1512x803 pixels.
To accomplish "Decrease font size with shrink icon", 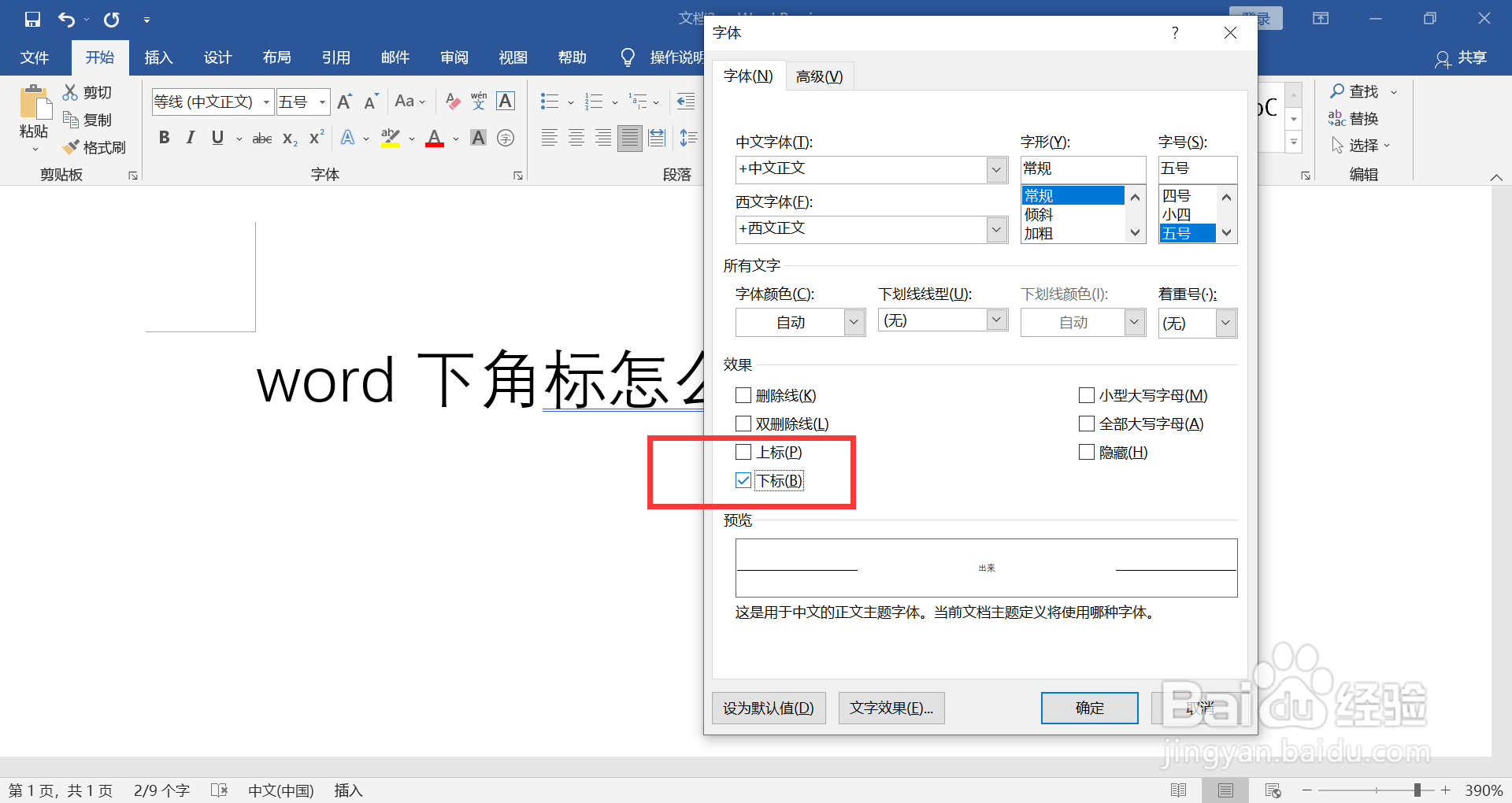I will tap(372, 102).
